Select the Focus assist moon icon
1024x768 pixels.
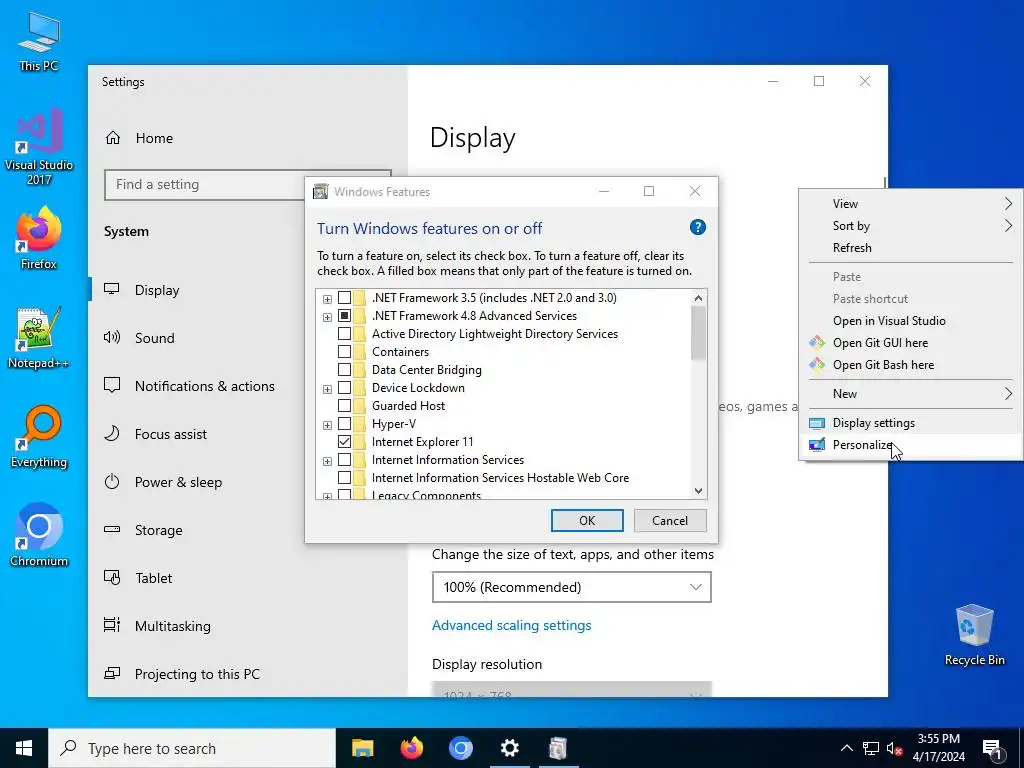click(x=112, y=434)
